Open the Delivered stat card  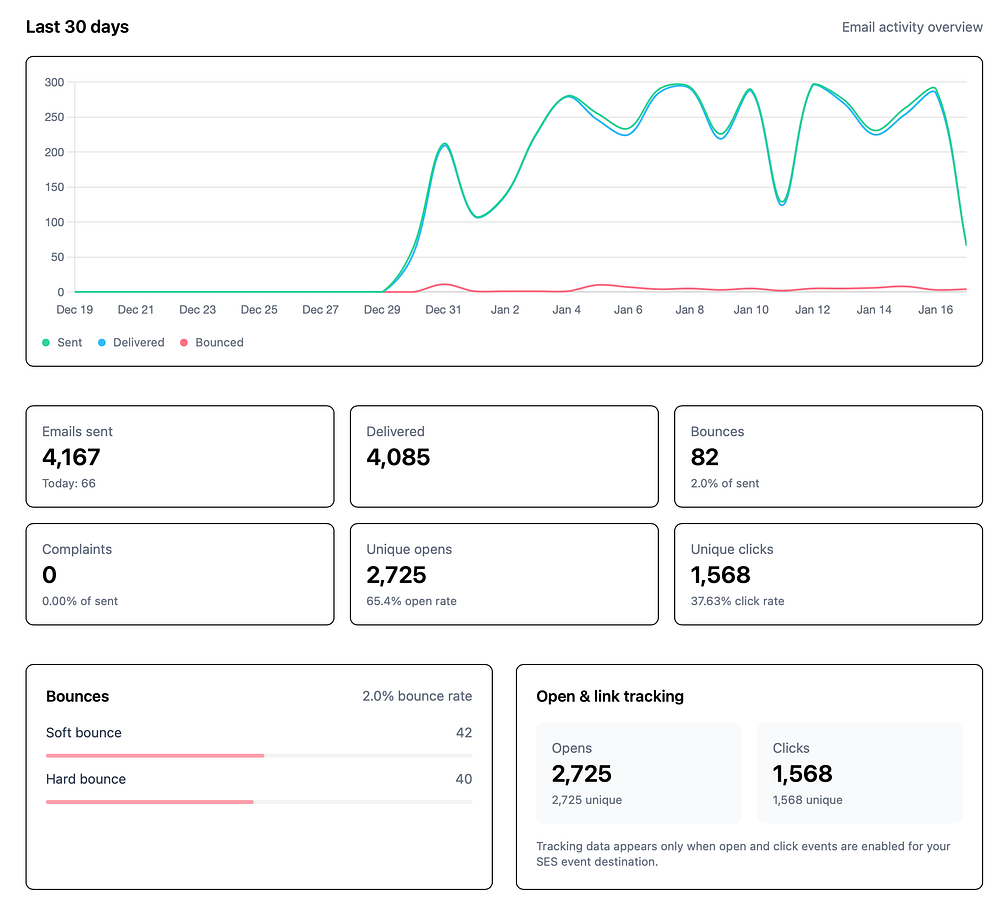pos(504,457)
